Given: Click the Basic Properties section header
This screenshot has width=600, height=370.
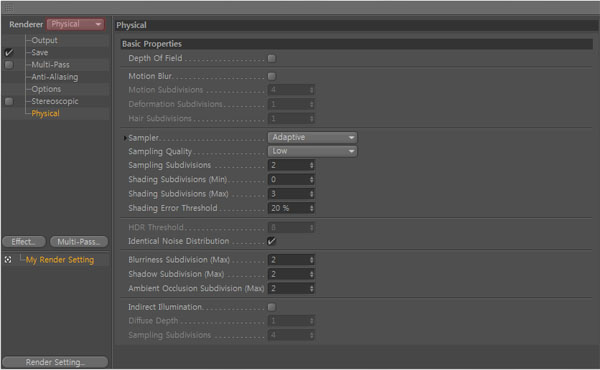Looking at the screenshot, I should point(357,44).
